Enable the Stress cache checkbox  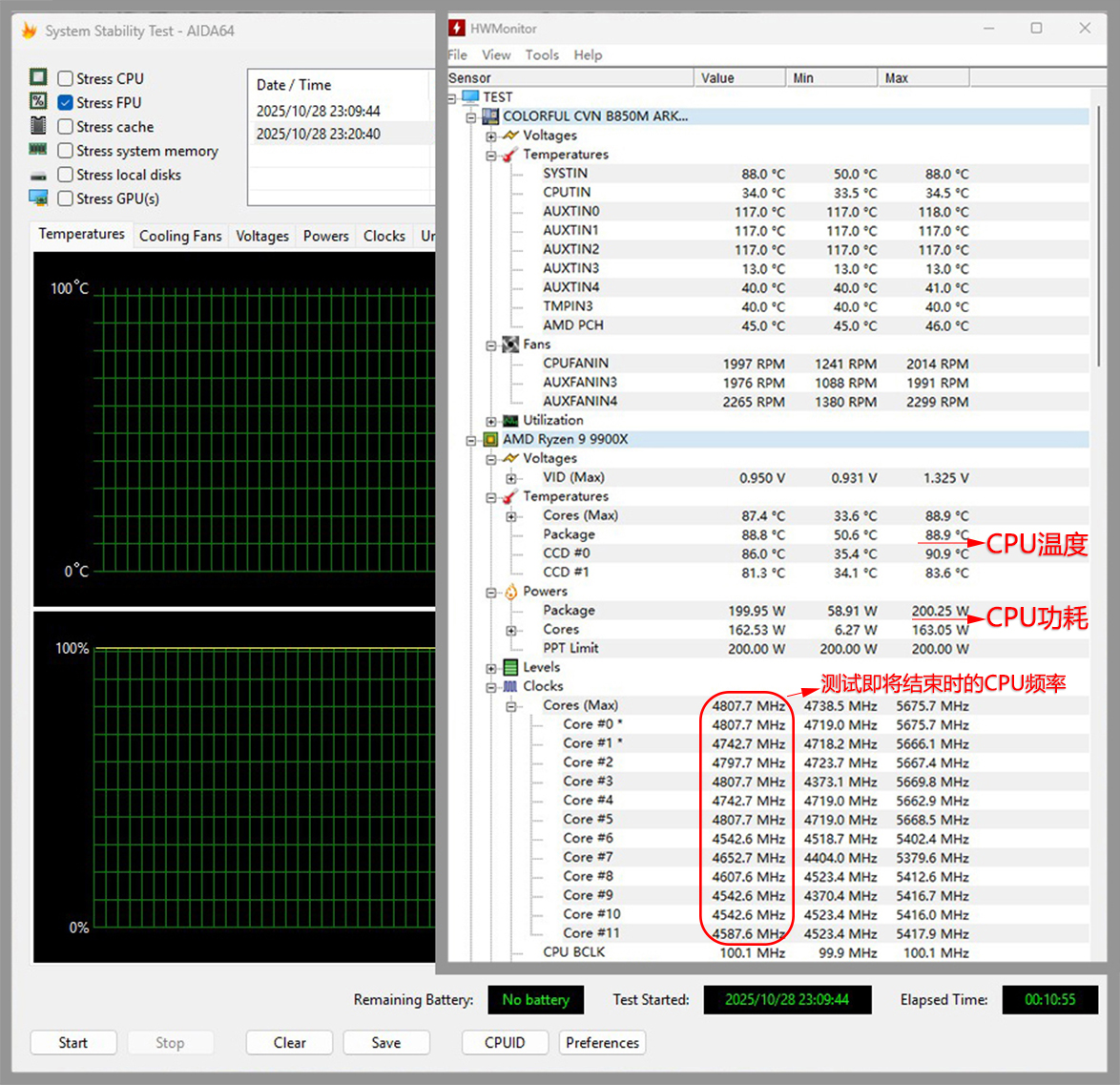click(x=66, y=127)
